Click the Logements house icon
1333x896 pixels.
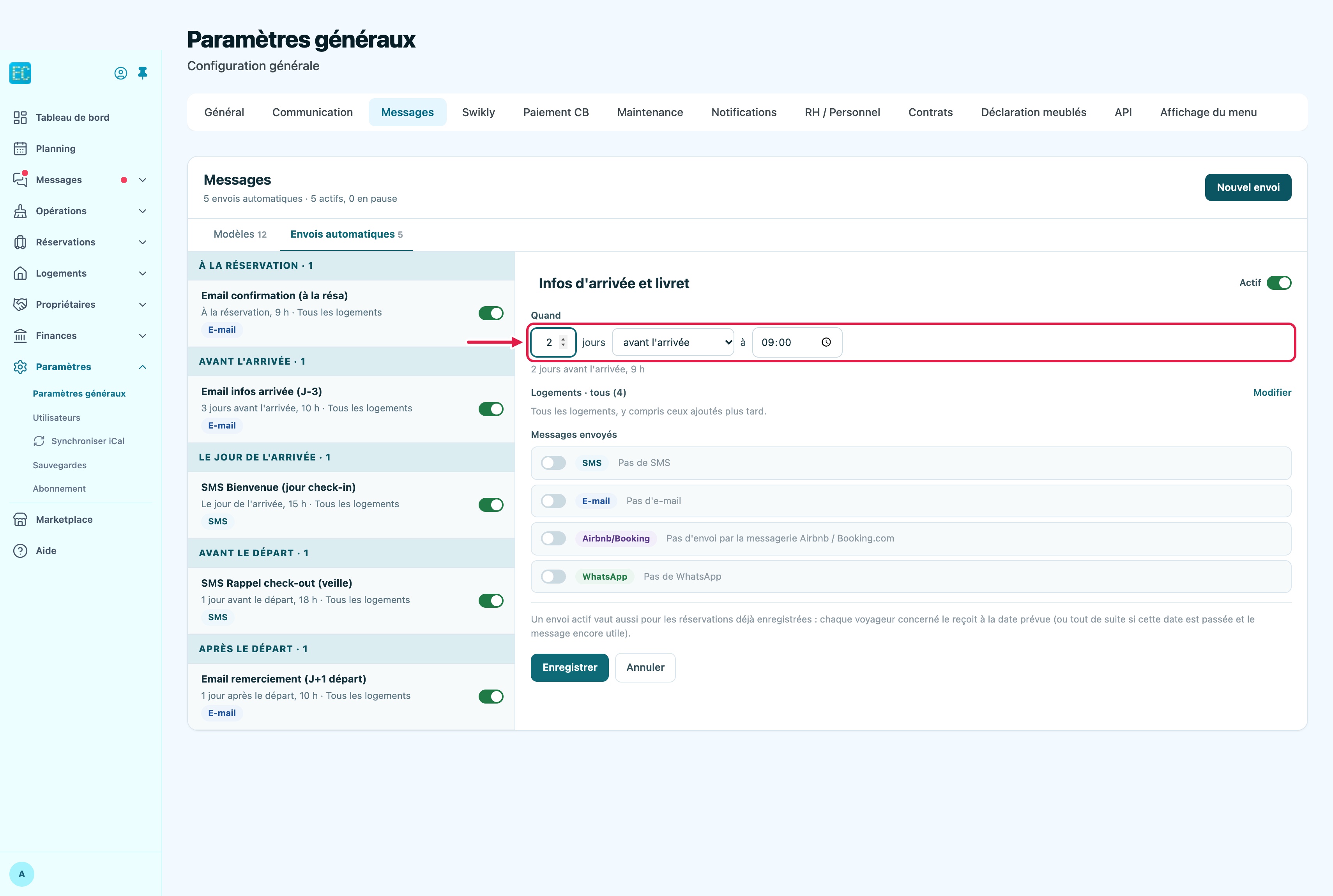tap(20, 273)
